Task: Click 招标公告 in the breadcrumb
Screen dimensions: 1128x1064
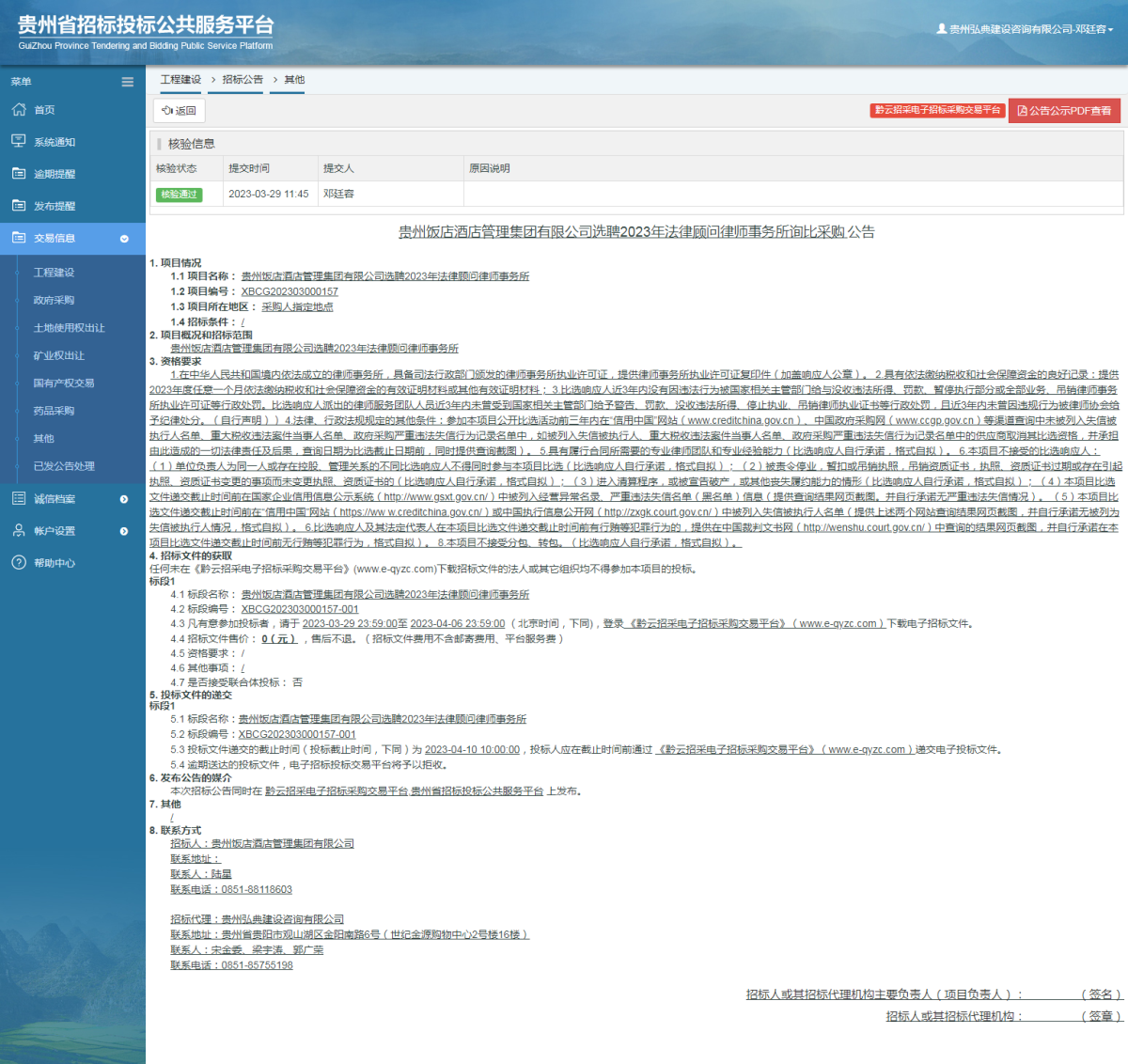Action: [x=243, y=80]
